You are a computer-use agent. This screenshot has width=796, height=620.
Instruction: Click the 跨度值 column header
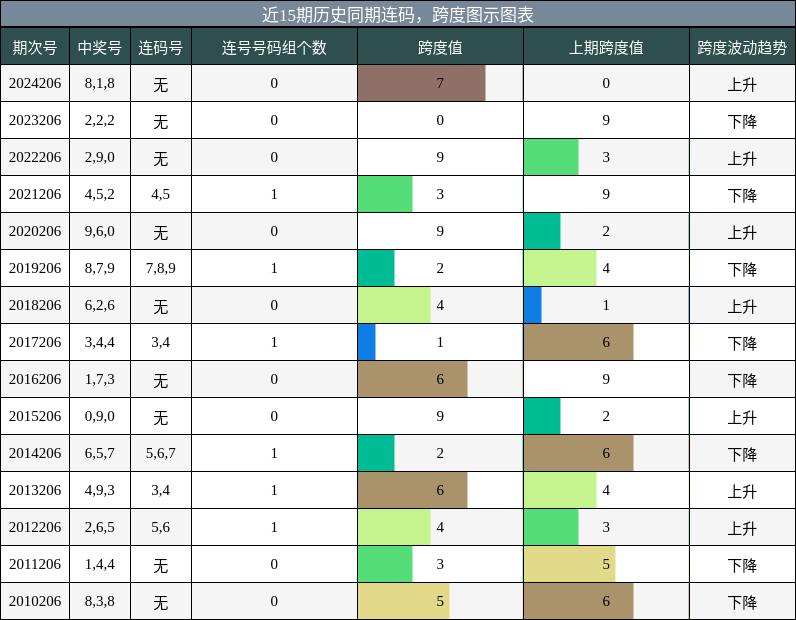(440, 47)
